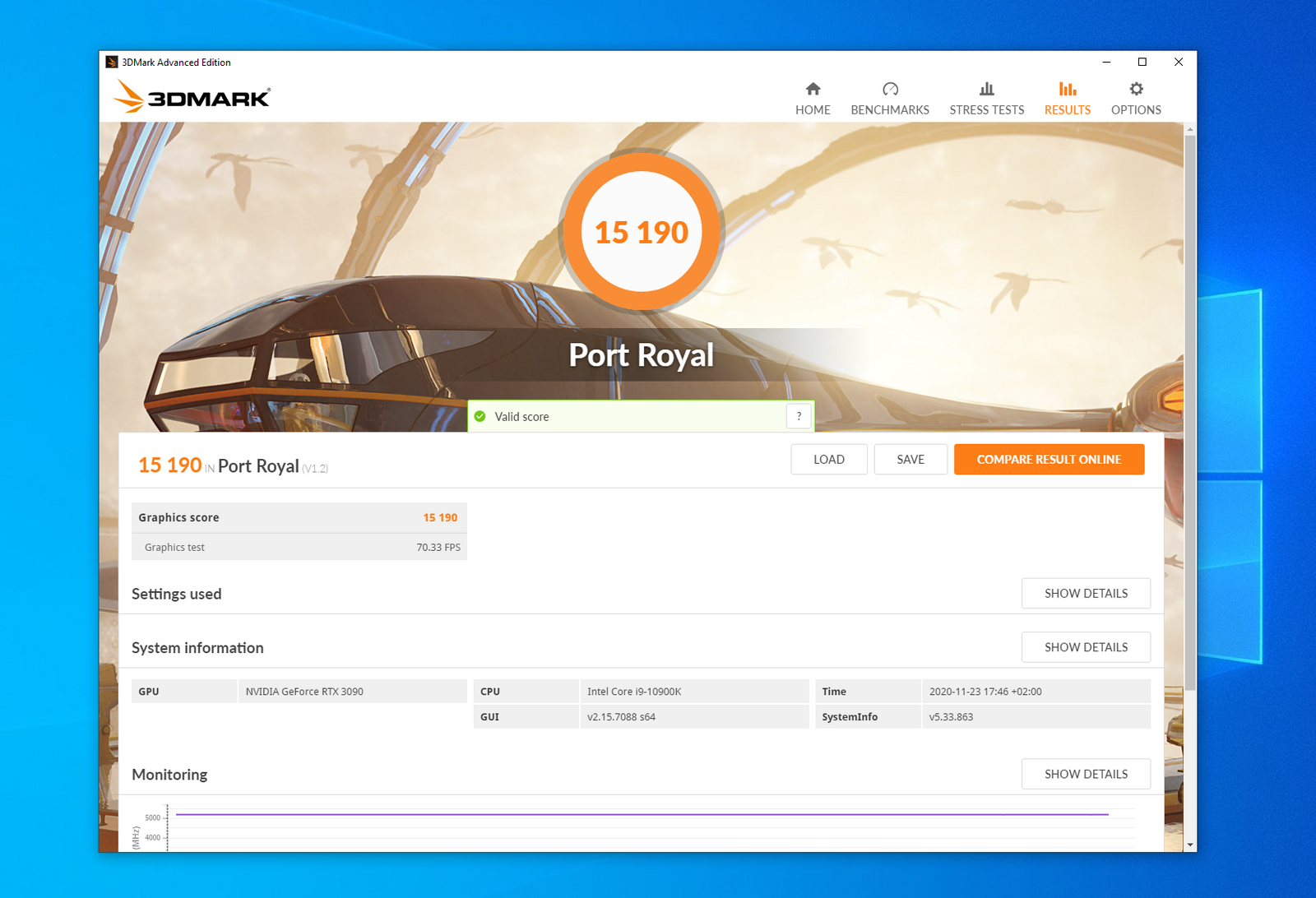The height and width of the screenshot is (898, 1316).
Task: Click the GUI version v2.15.7088 s64
Action: click(621, 717)
